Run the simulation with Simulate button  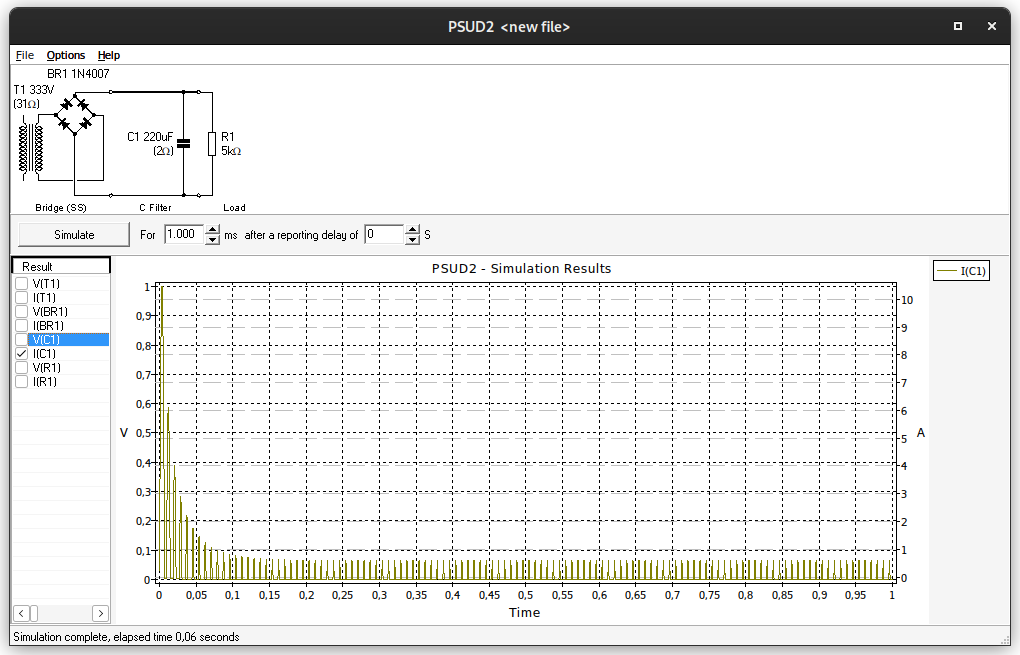pyautogui.click(x=74, y=235)
